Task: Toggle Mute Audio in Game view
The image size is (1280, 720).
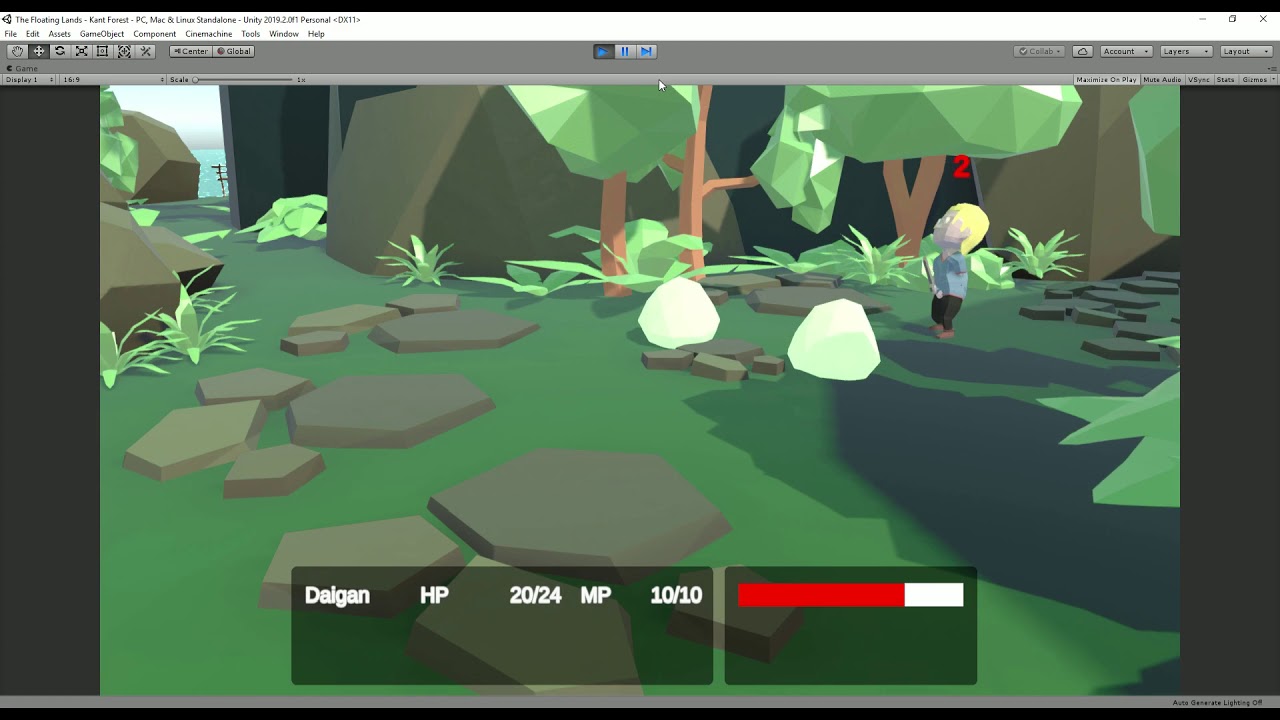Action: click(x=1162, y=79)
